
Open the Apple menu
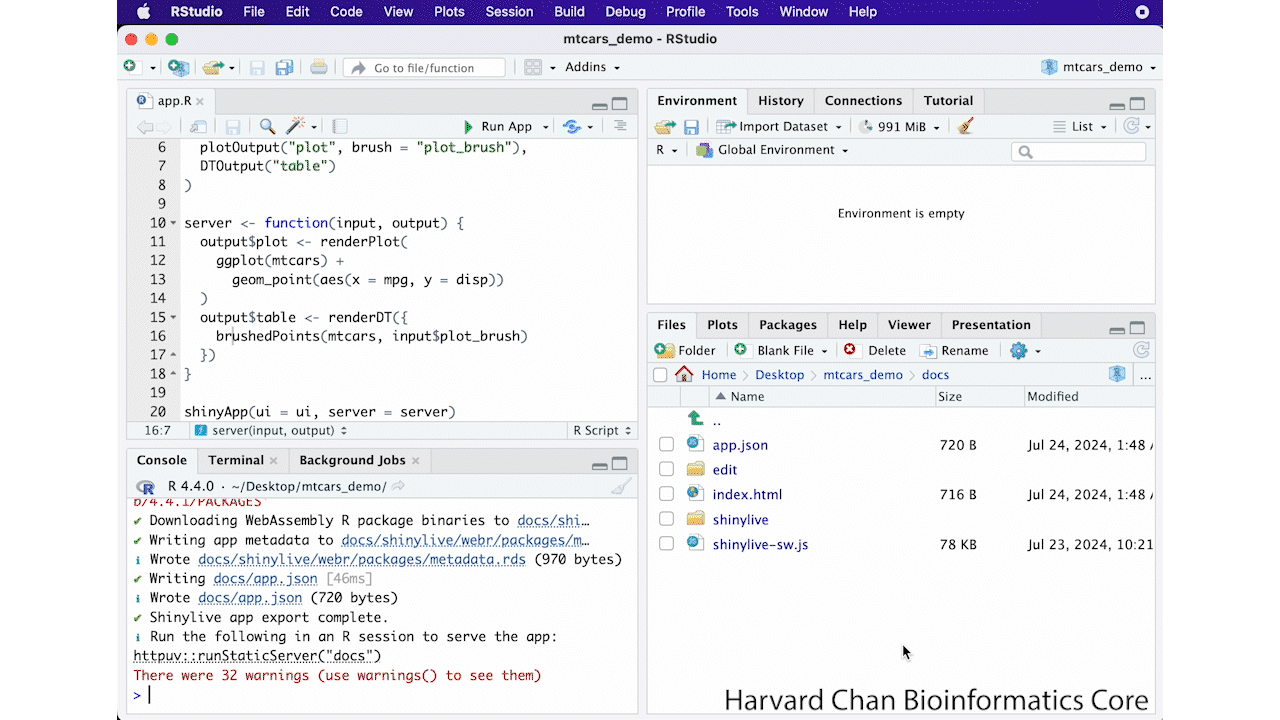pos(143,12)
